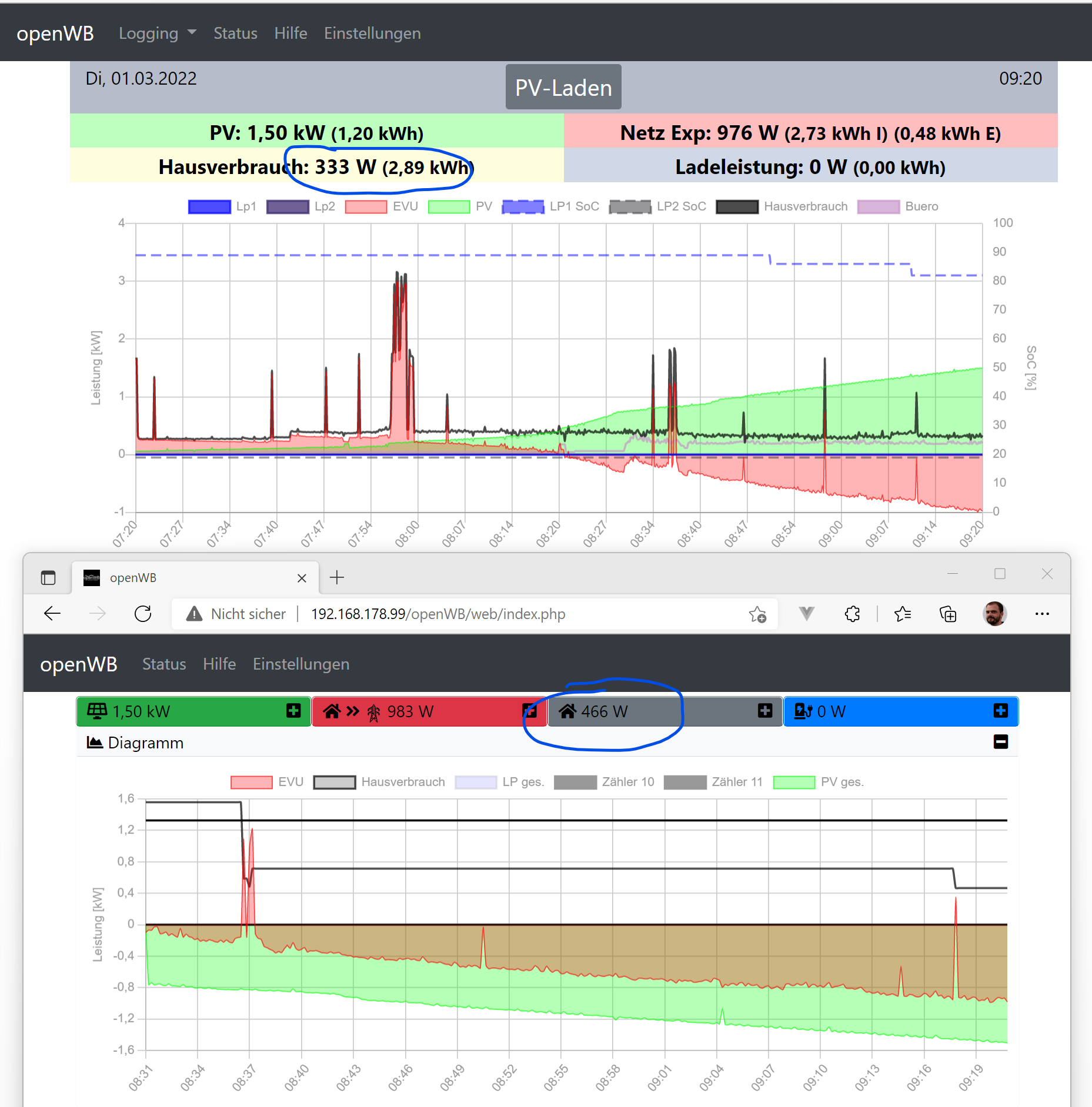Expand the red 983 W grid tile
Image resolution: width=1092 pixels, height=1107 pixels.
(530, 711)
